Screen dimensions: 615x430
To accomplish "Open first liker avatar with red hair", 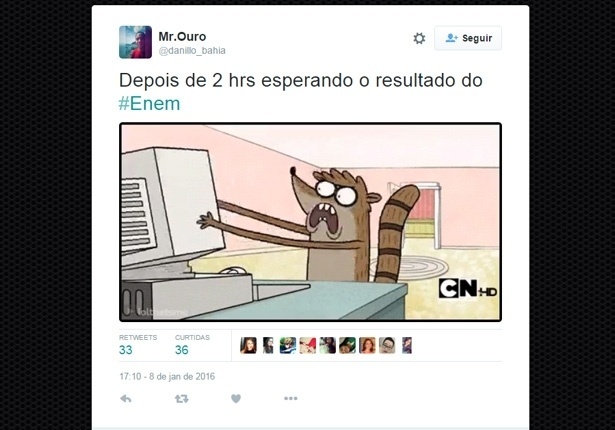I will point(248,345).
